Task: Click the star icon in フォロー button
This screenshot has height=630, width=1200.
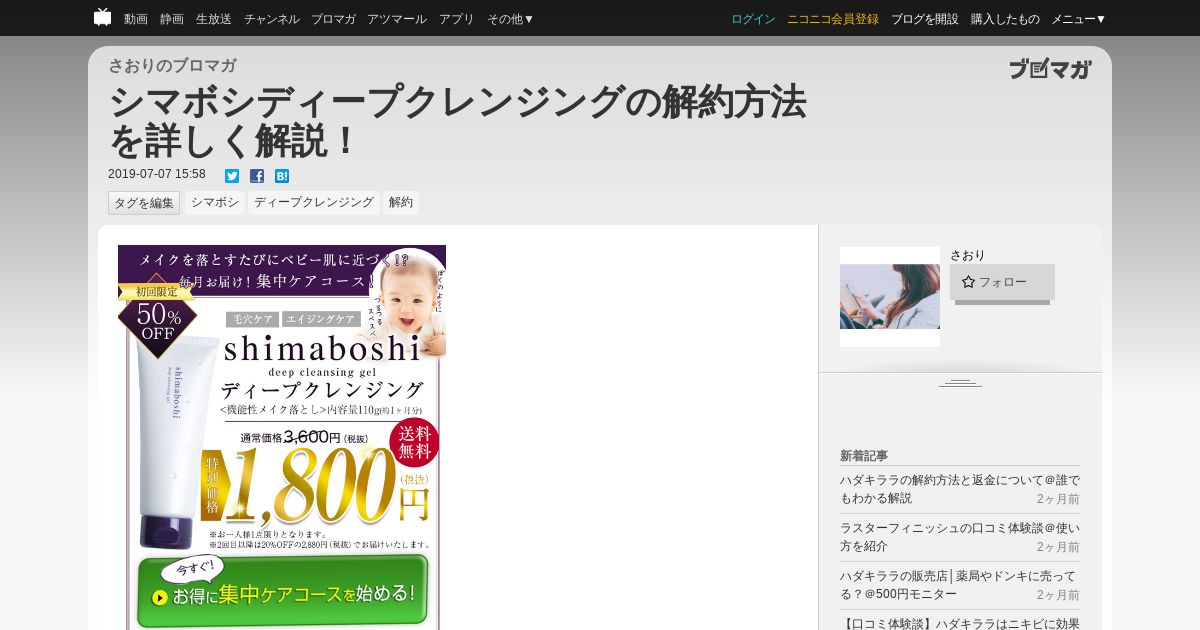Action: click(968, 282)
